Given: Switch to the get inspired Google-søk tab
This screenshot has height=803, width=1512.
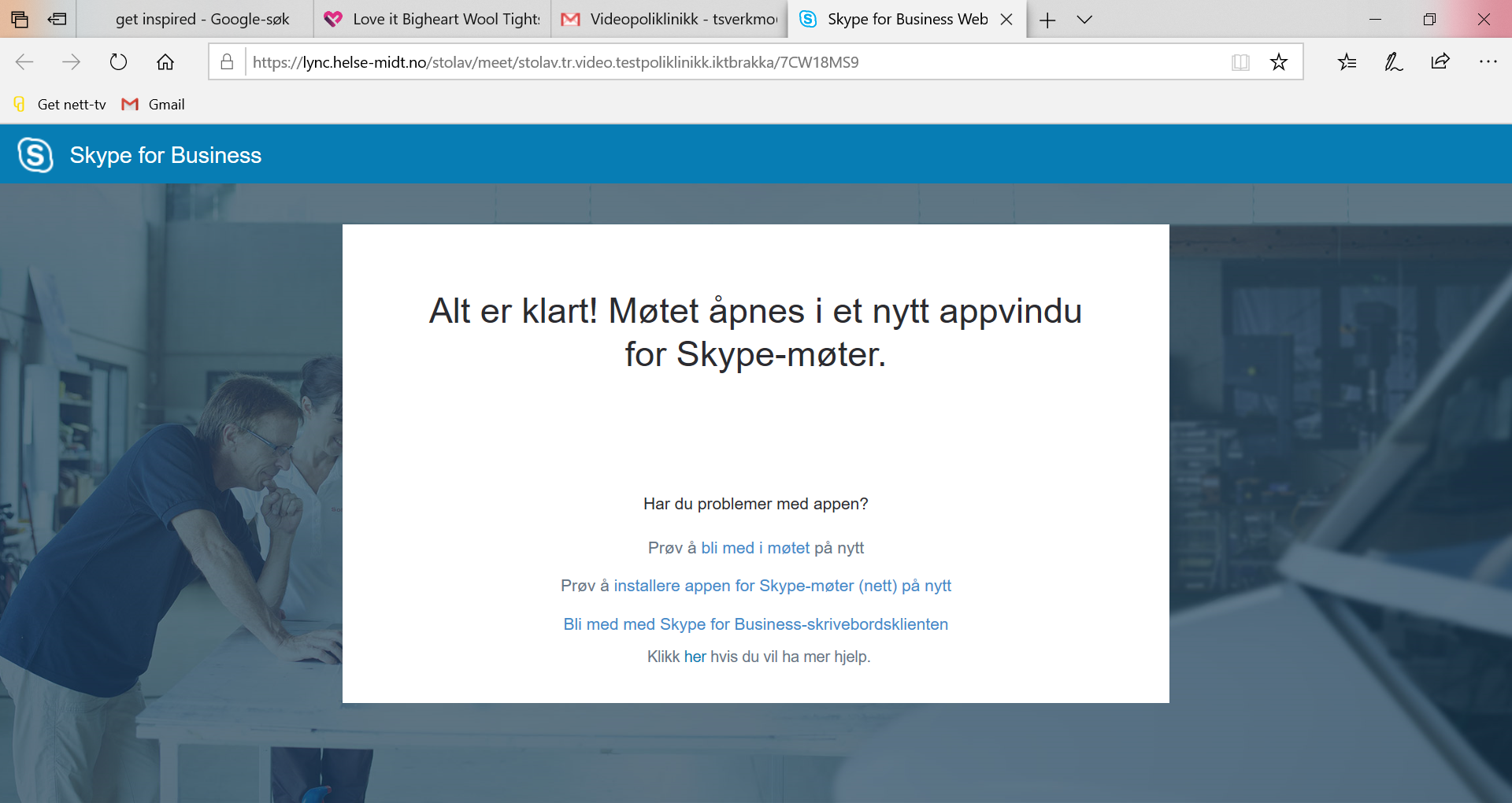Looking at the screenshot, I should click(x=202, y=19).
